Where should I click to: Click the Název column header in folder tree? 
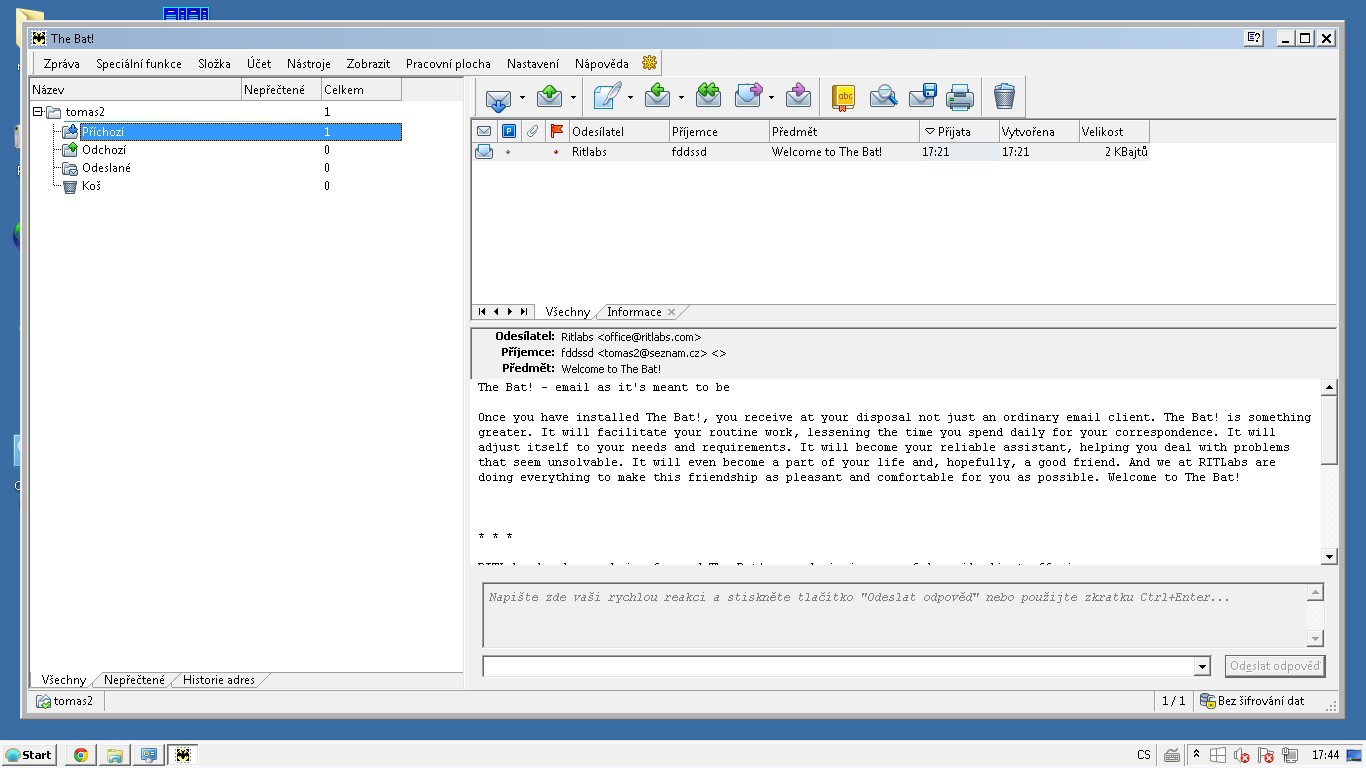[x=135, y=90]
